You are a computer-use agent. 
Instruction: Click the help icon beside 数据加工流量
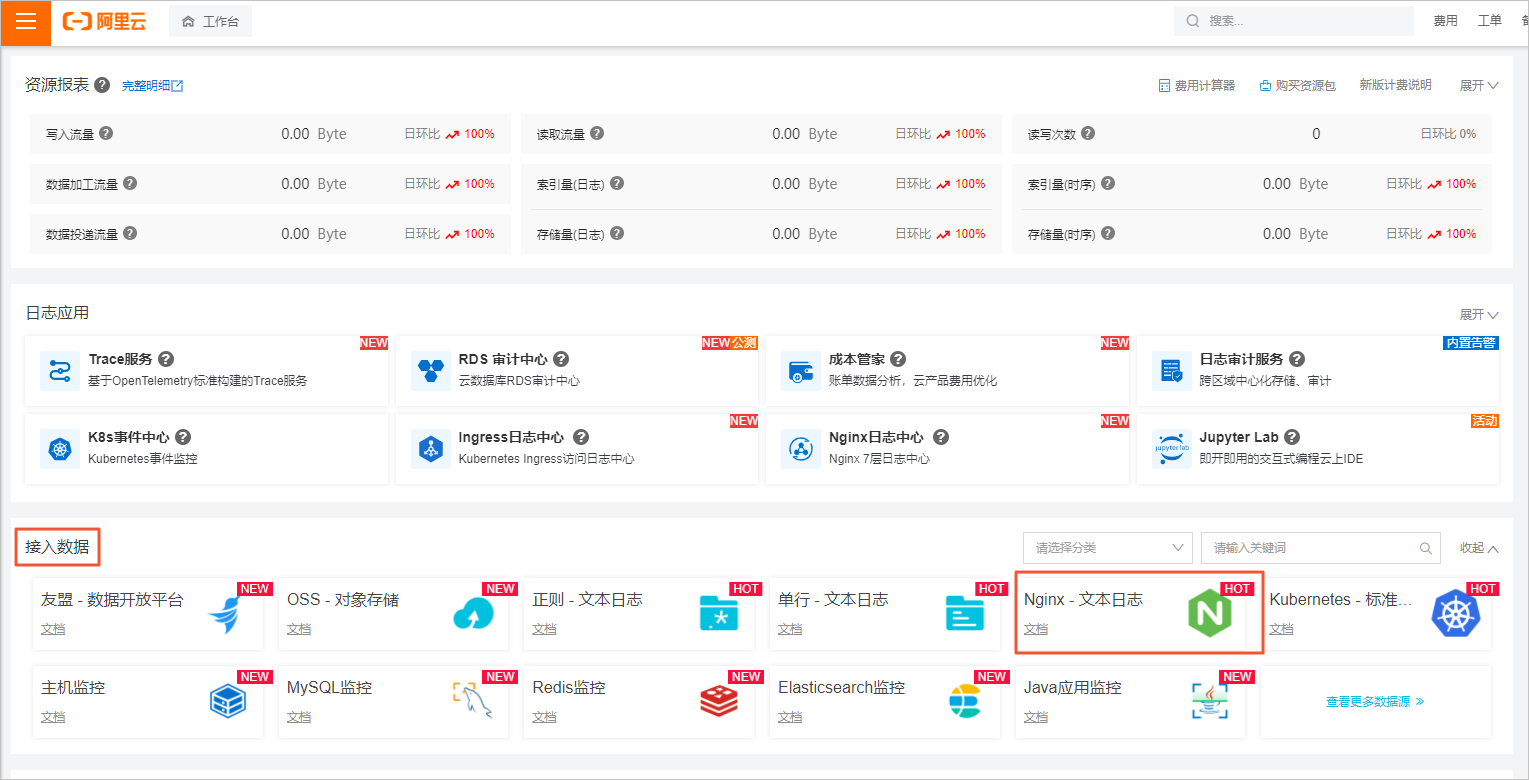(130, 183)
